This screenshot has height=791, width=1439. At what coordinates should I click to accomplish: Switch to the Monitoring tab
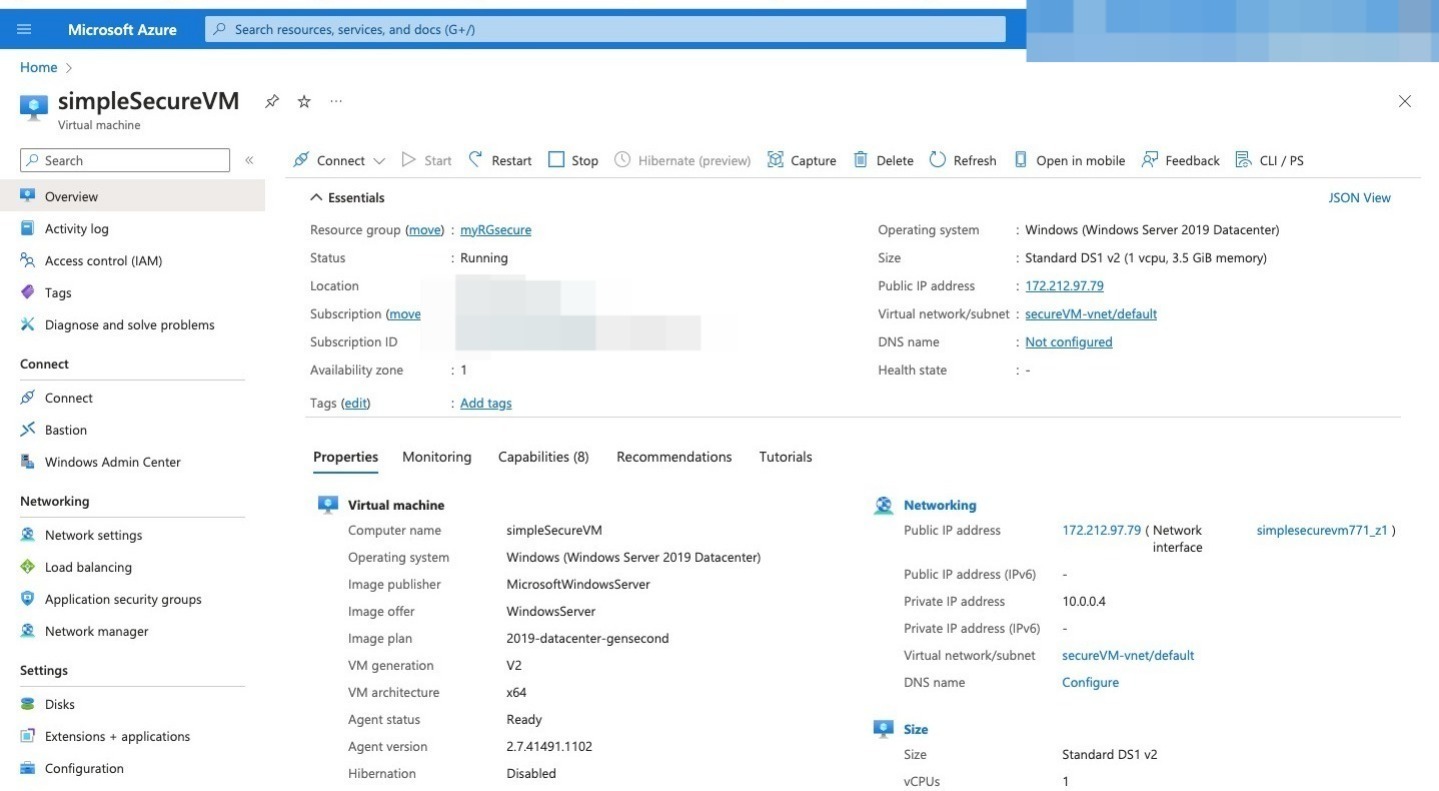click(437, 457)
